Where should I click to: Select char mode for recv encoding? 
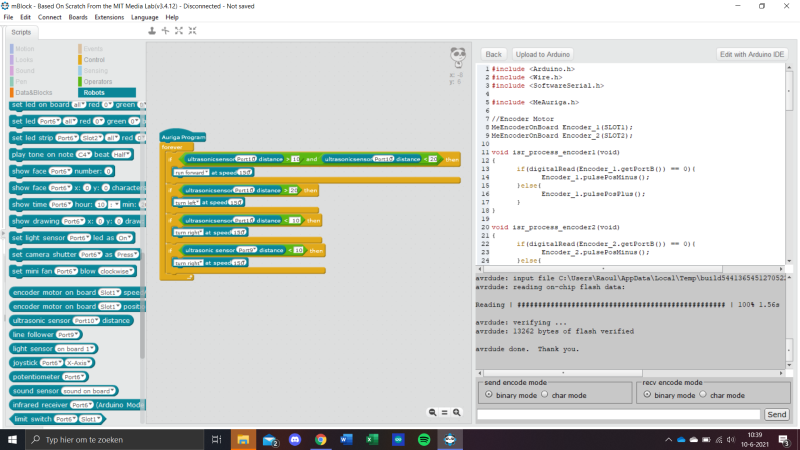[702, 395]
